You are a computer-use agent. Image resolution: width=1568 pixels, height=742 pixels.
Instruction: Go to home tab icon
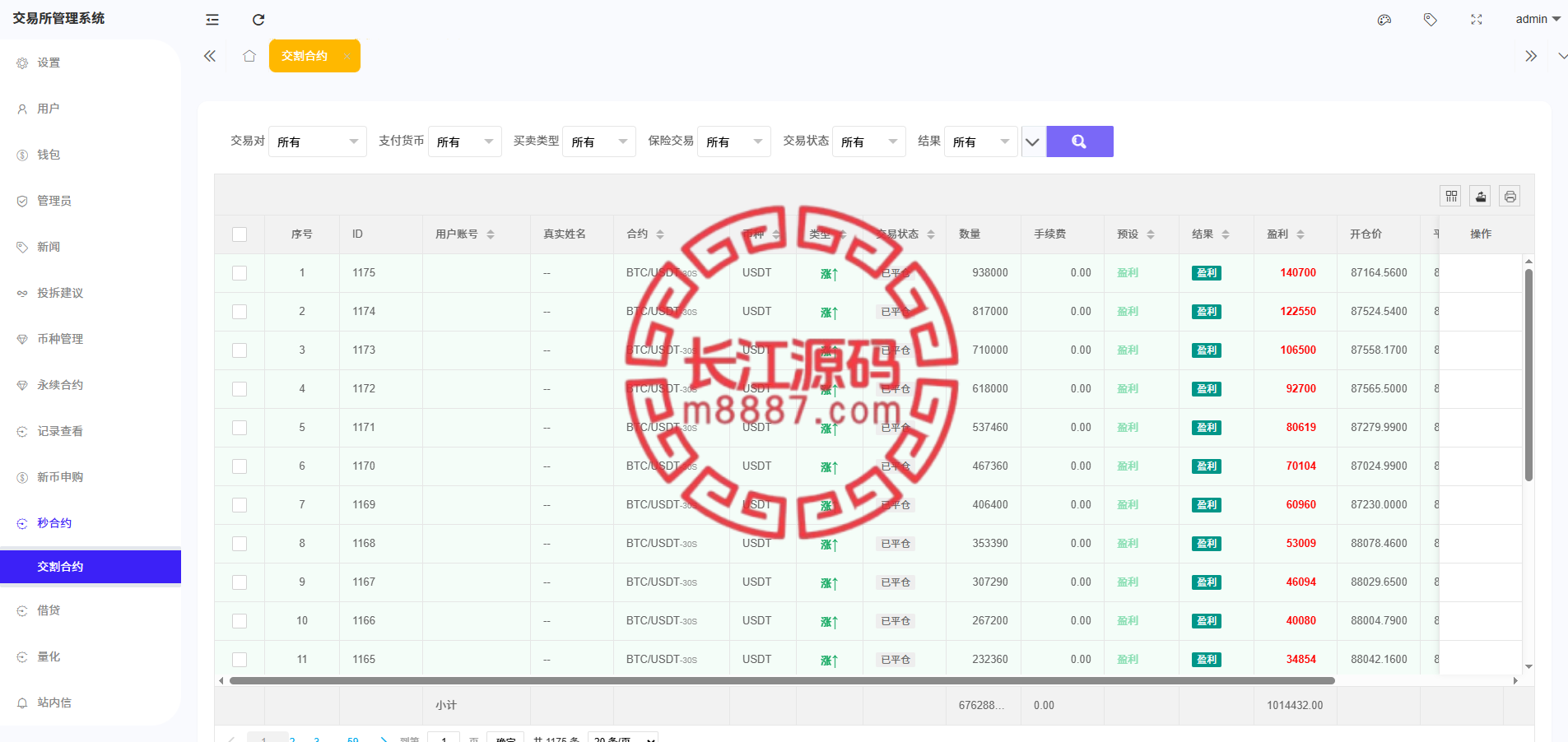pos(249,56)
